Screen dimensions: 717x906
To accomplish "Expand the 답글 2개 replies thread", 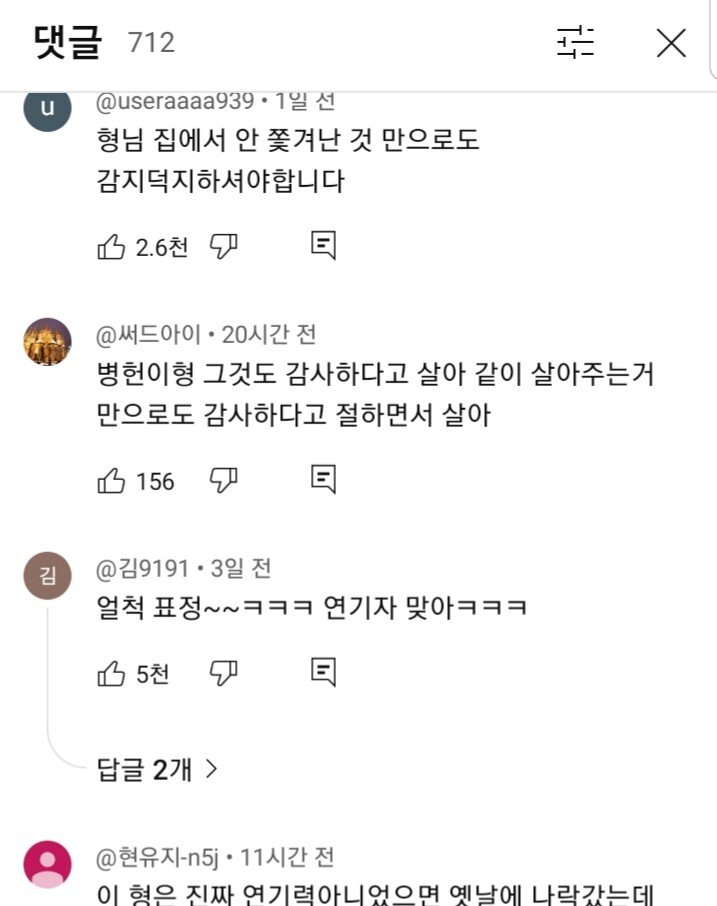I will [x=144, y=768].
